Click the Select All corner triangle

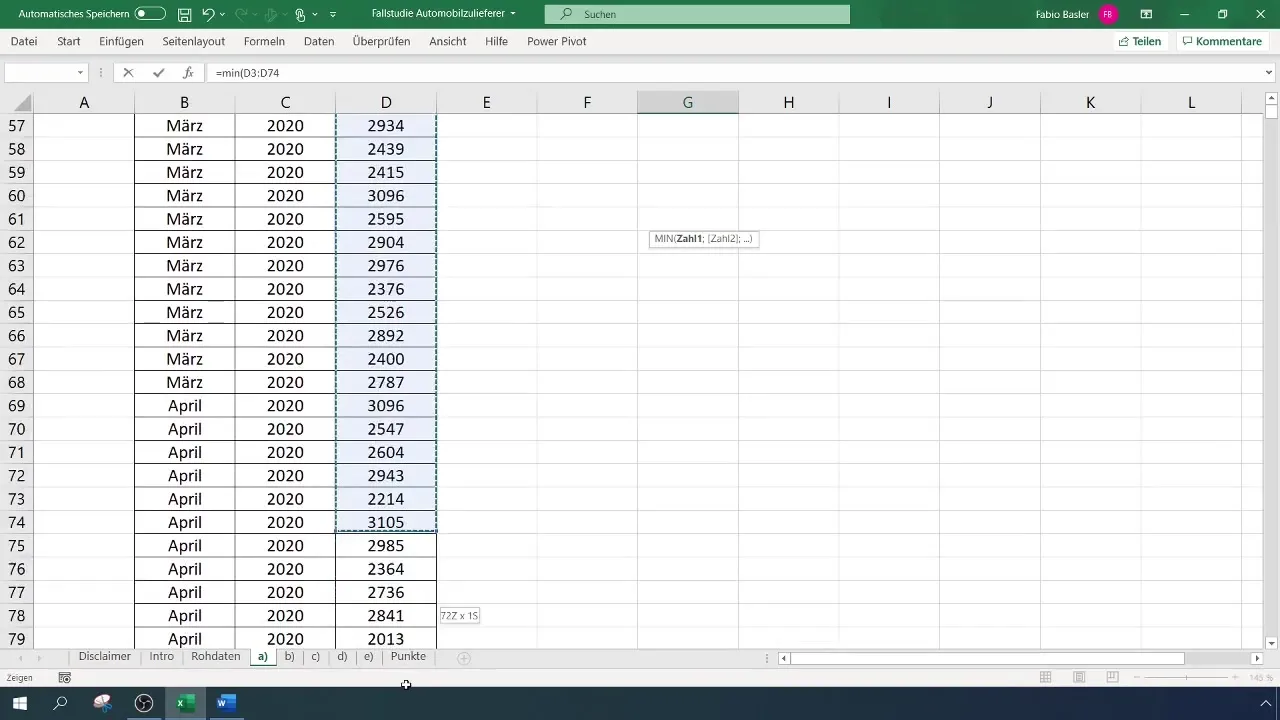24,103
